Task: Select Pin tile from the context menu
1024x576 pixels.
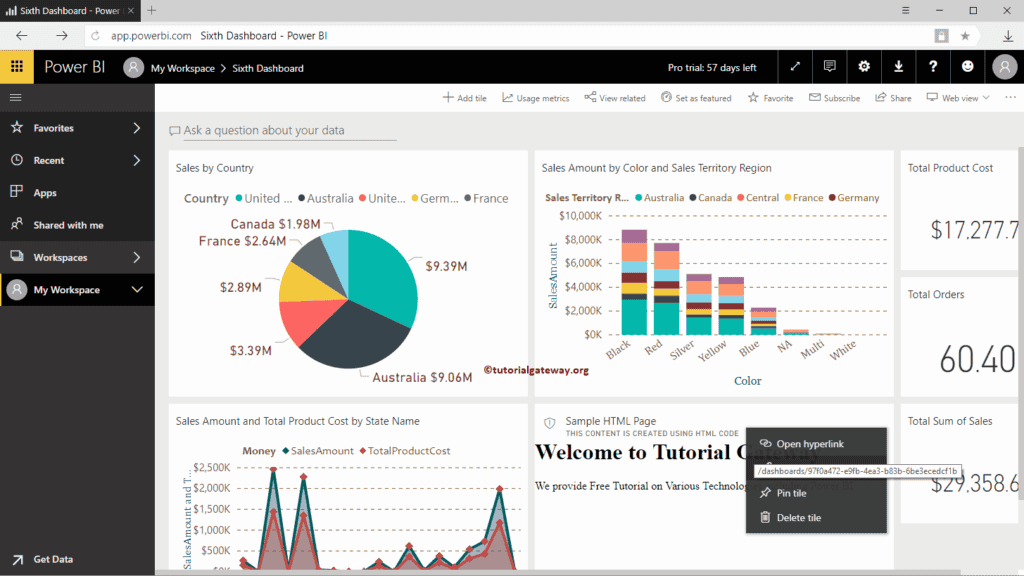Action: click(x=790, y=492)
